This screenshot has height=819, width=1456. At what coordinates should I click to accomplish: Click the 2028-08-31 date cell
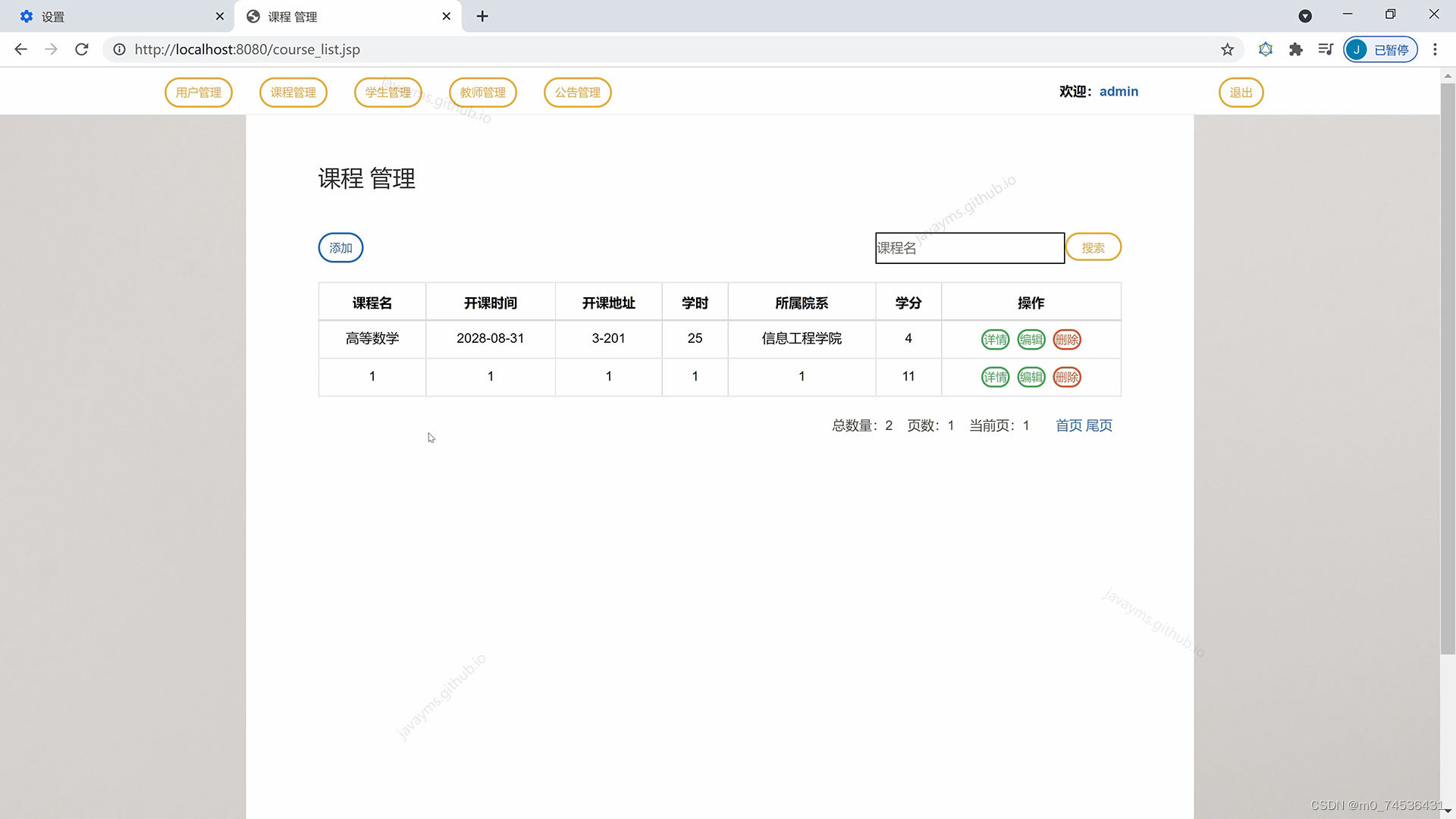pos(491,339)
